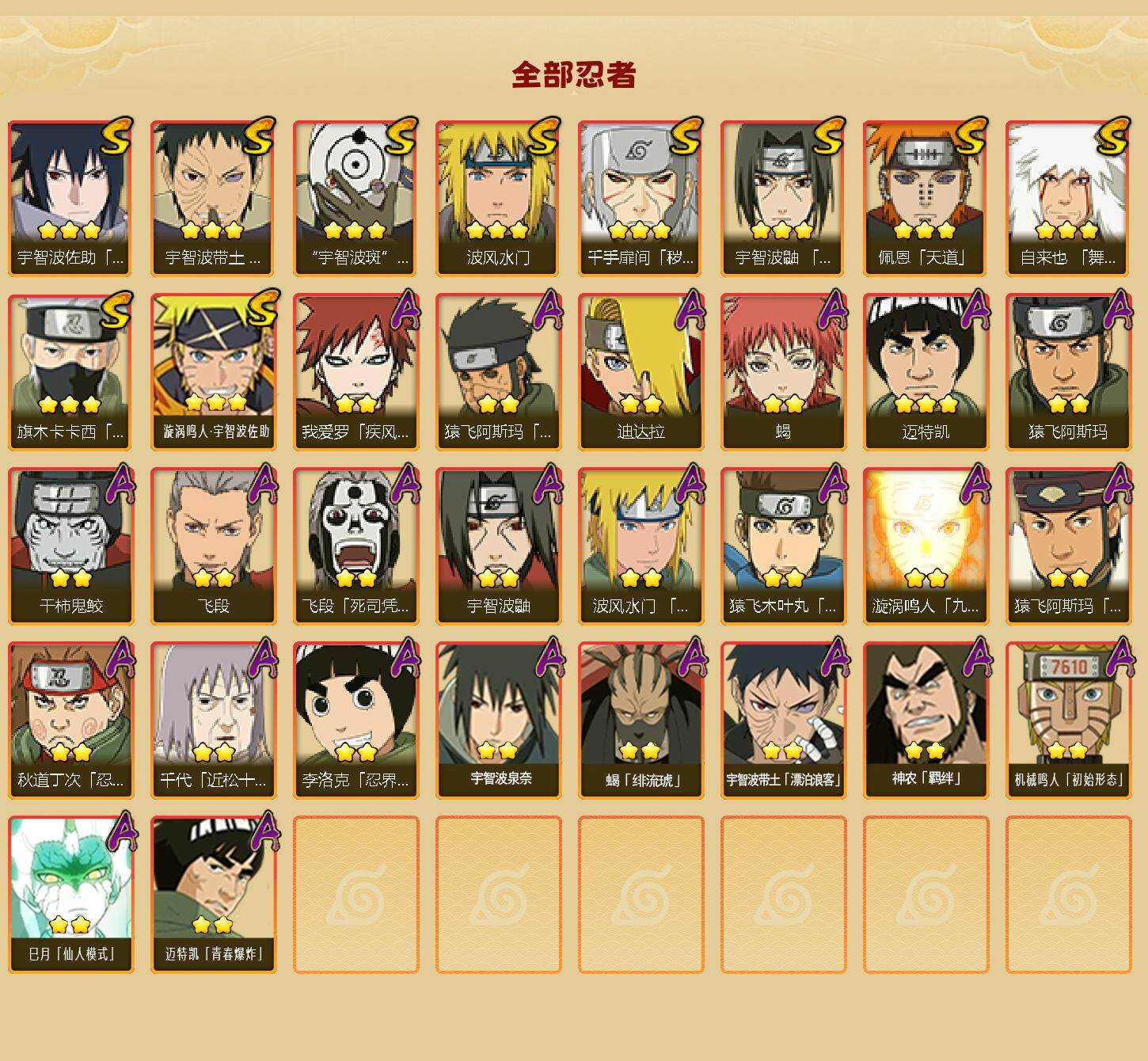Click the S rank badge on 宇智波佐助 card
This screenshot has width=1148, height=1061.
point(116,136)
